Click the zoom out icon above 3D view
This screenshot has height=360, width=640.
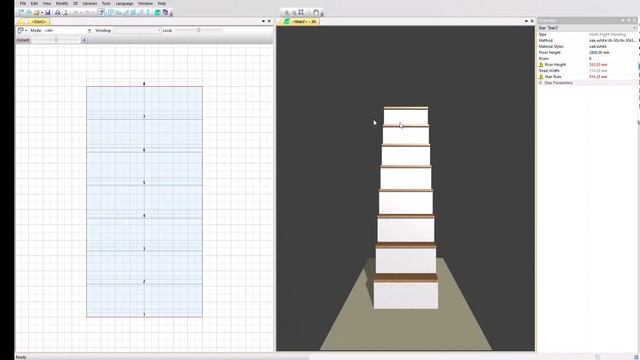(293, 13)
